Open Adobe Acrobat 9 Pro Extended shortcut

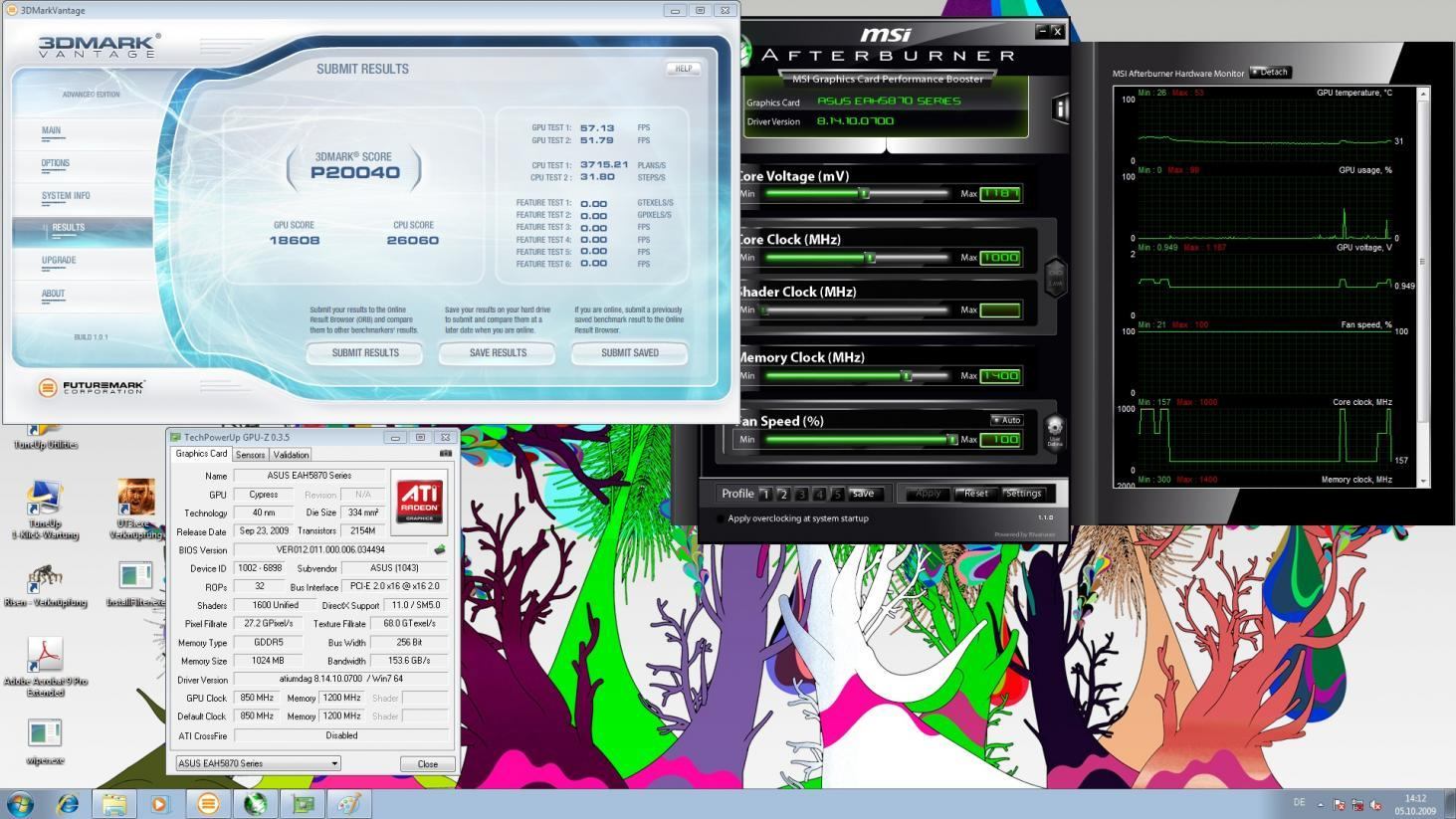pos(45,667)
